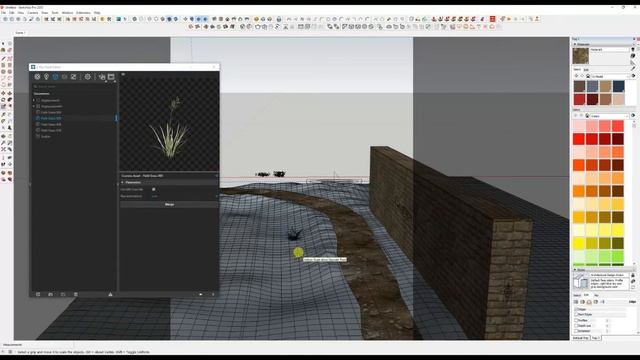
Task: Open Geometry category in V-Ray Asset Editor
Action: tap(55, 77)
